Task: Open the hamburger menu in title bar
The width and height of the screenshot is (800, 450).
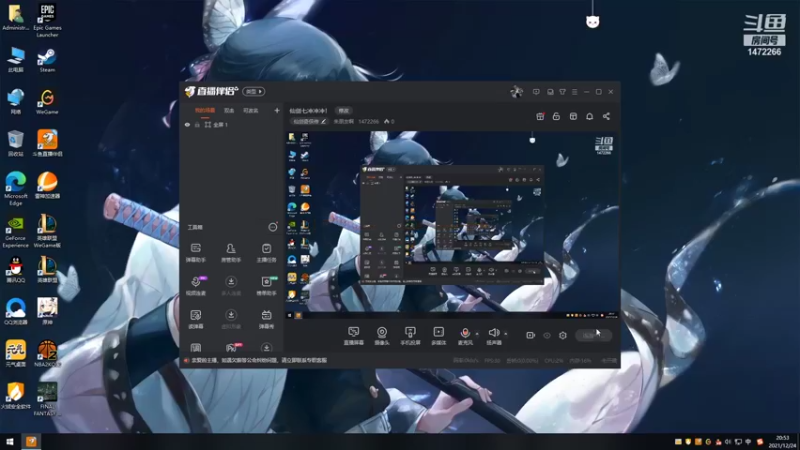Action: coord(574,92)
